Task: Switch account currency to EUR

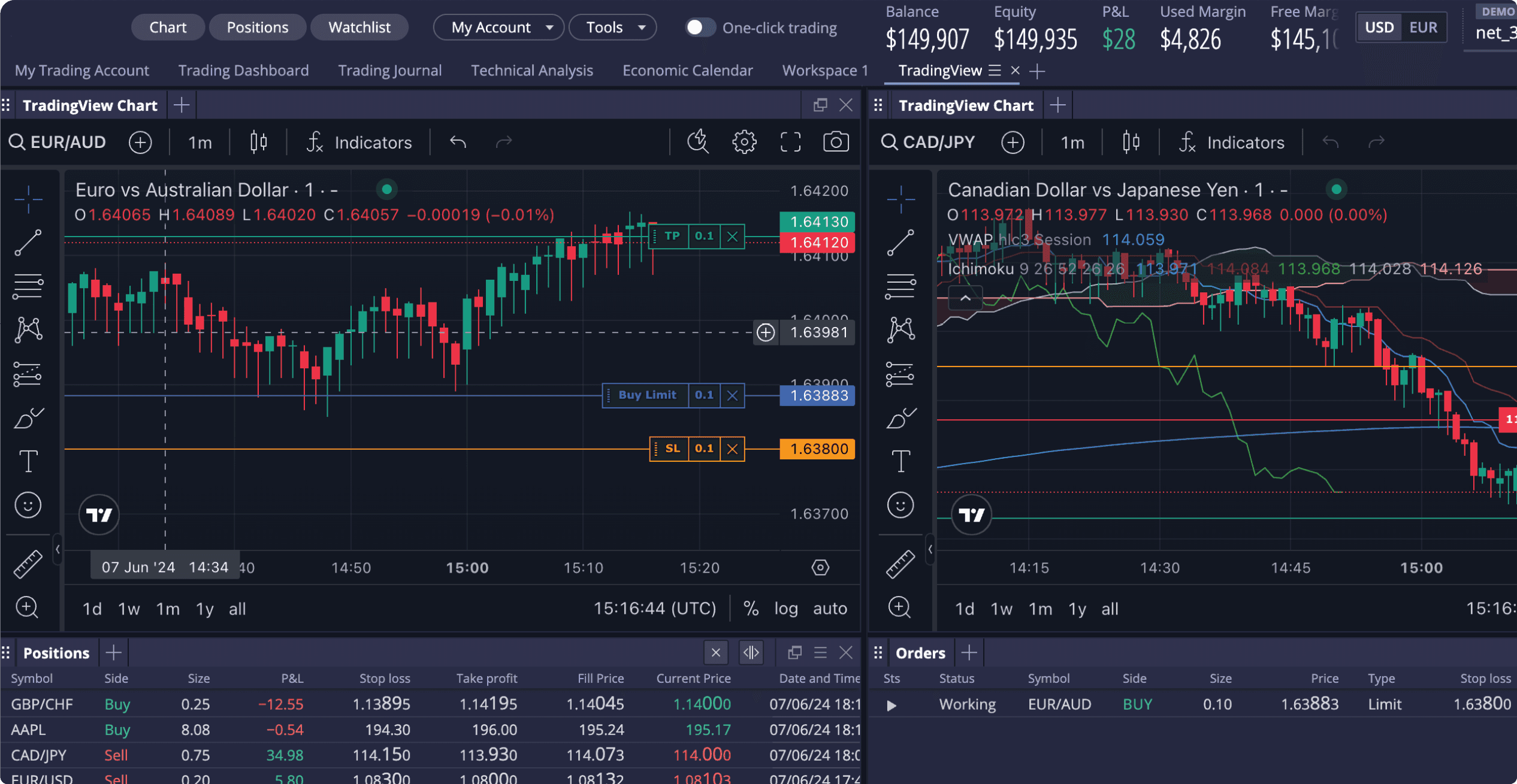Action: (x=1423, y=28)
